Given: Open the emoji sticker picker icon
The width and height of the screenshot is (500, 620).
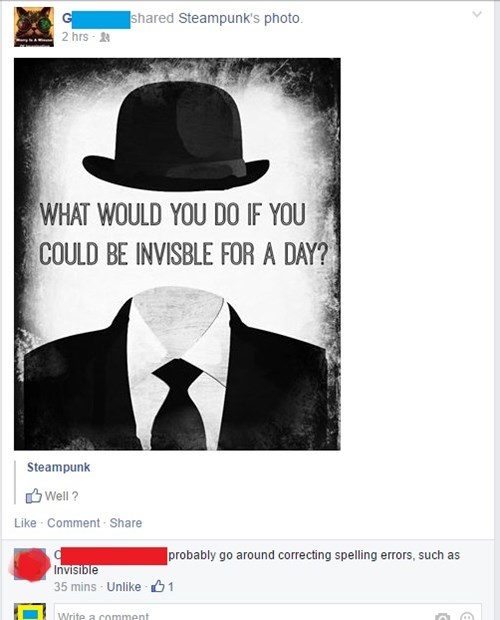Looking at the screenshot, I should pos(467,616).
